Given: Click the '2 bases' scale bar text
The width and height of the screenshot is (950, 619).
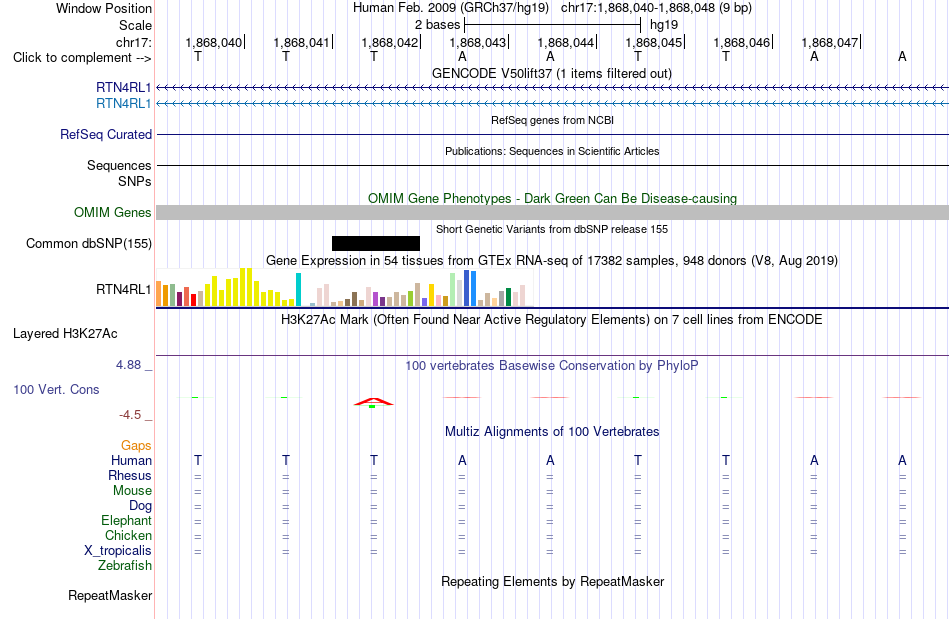Looking at the screenshot, I should [437, 25].
